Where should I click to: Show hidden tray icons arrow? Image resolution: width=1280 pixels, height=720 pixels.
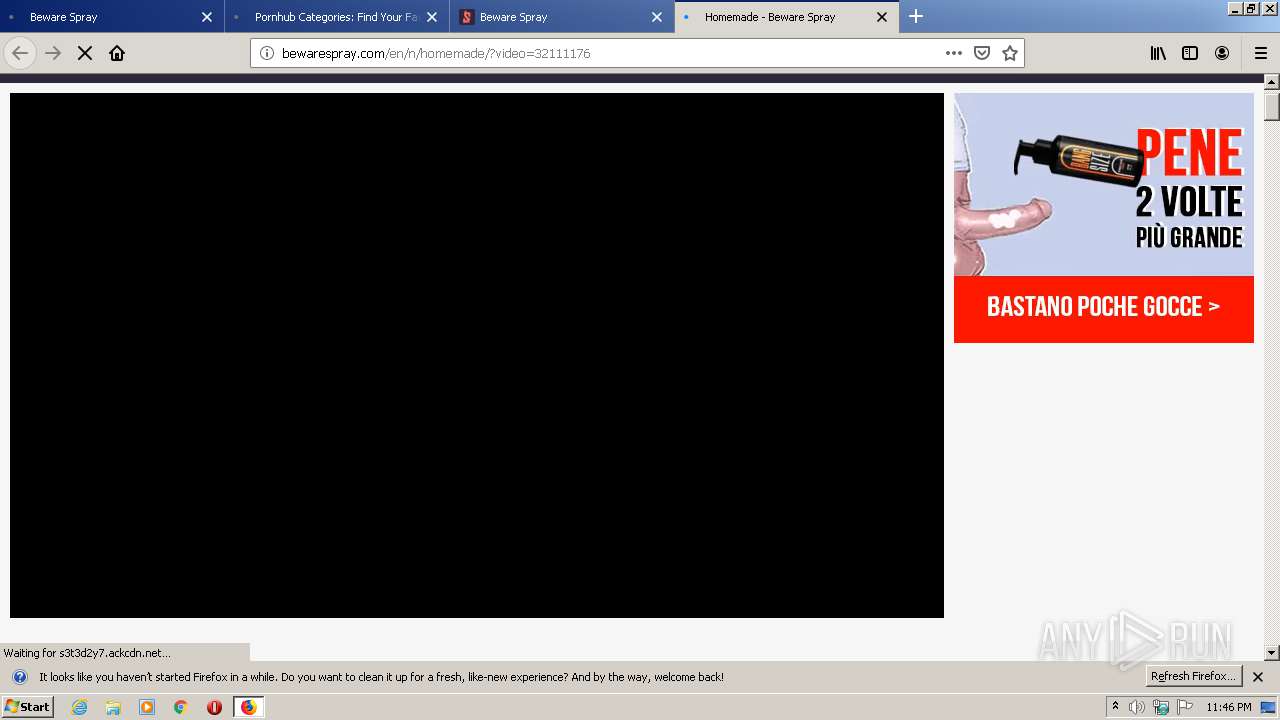[1115, 707]
